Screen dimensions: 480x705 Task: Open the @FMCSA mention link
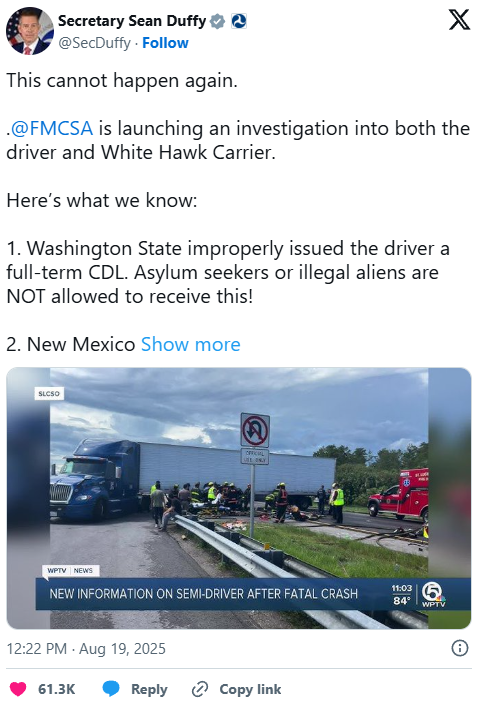coord(51,128)
